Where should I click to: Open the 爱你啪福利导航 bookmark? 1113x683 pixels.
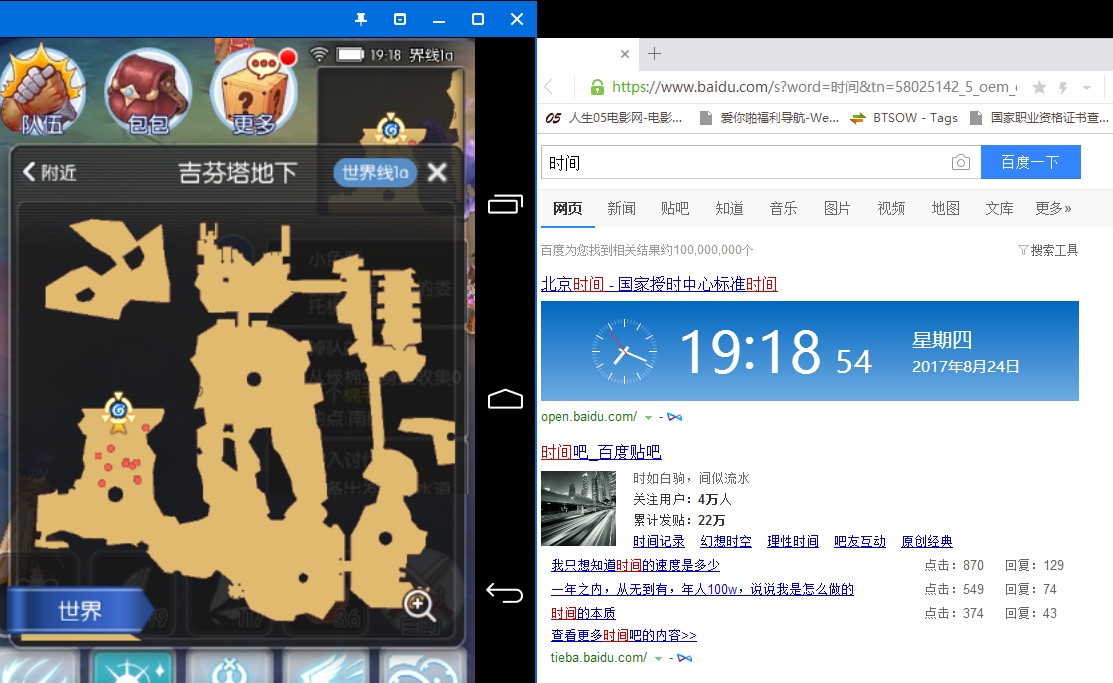click(769, 118)
